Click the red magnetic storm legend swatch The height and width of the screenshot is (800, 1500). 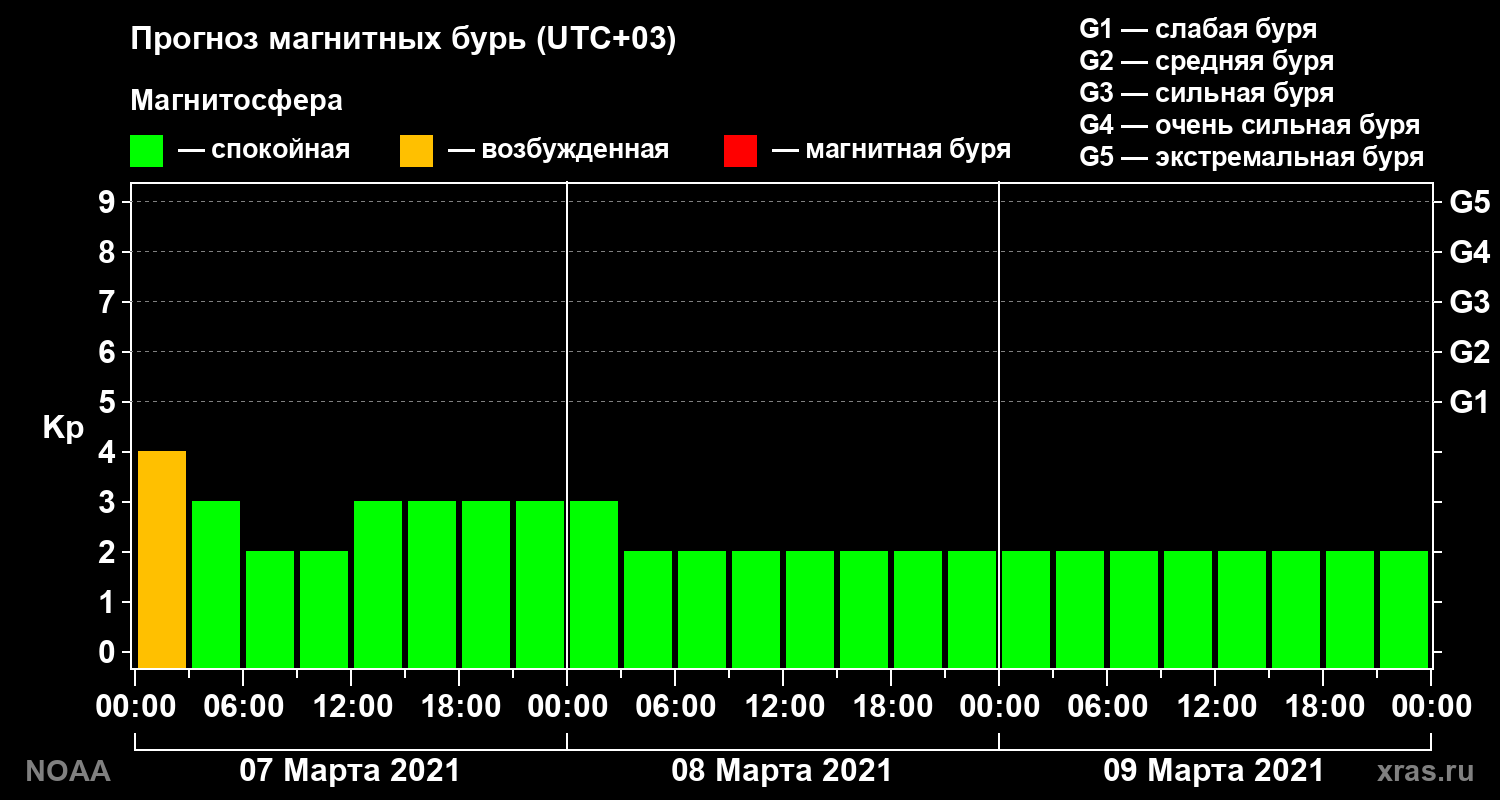point(740,151)
